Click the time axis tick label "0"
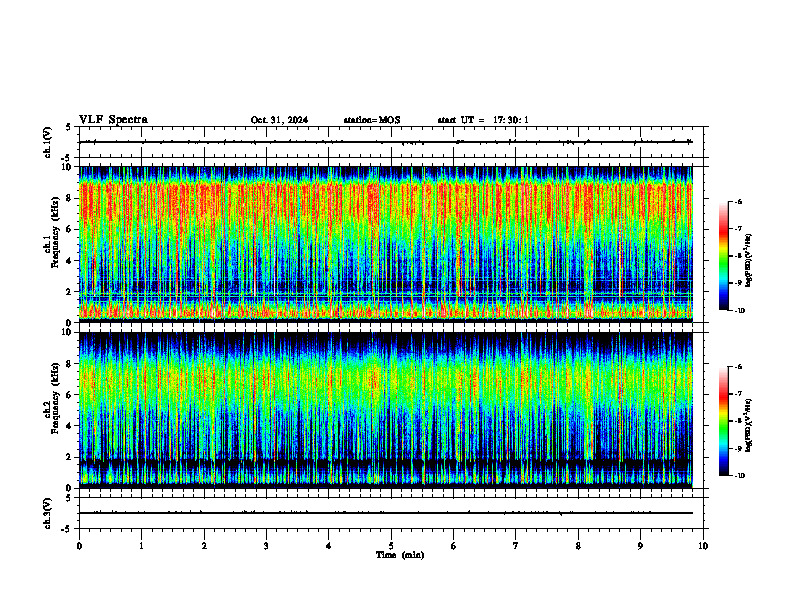 (x=79, y=546)
